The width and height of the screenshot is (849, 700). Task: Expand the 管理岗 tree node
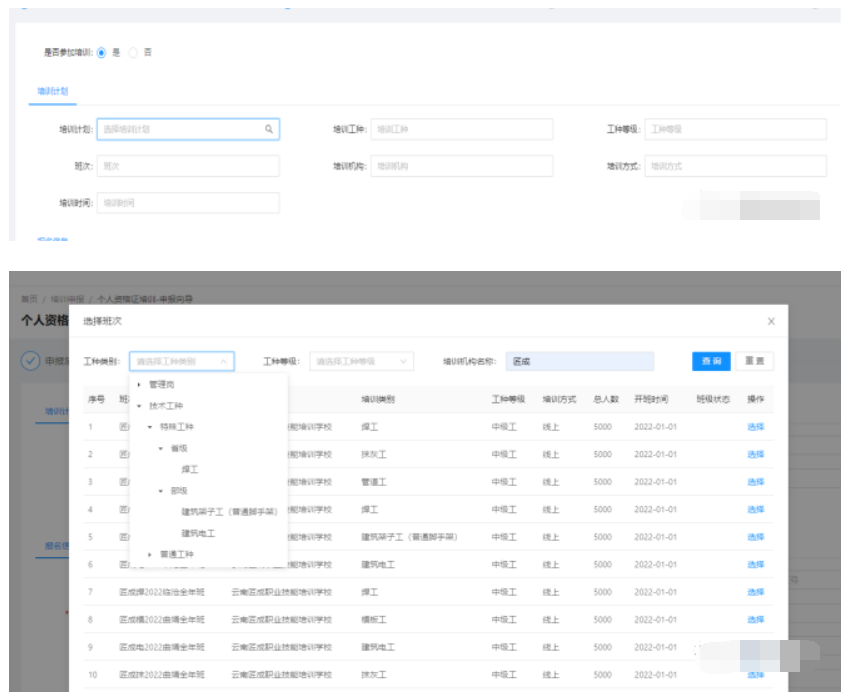(x=139, y=385)
